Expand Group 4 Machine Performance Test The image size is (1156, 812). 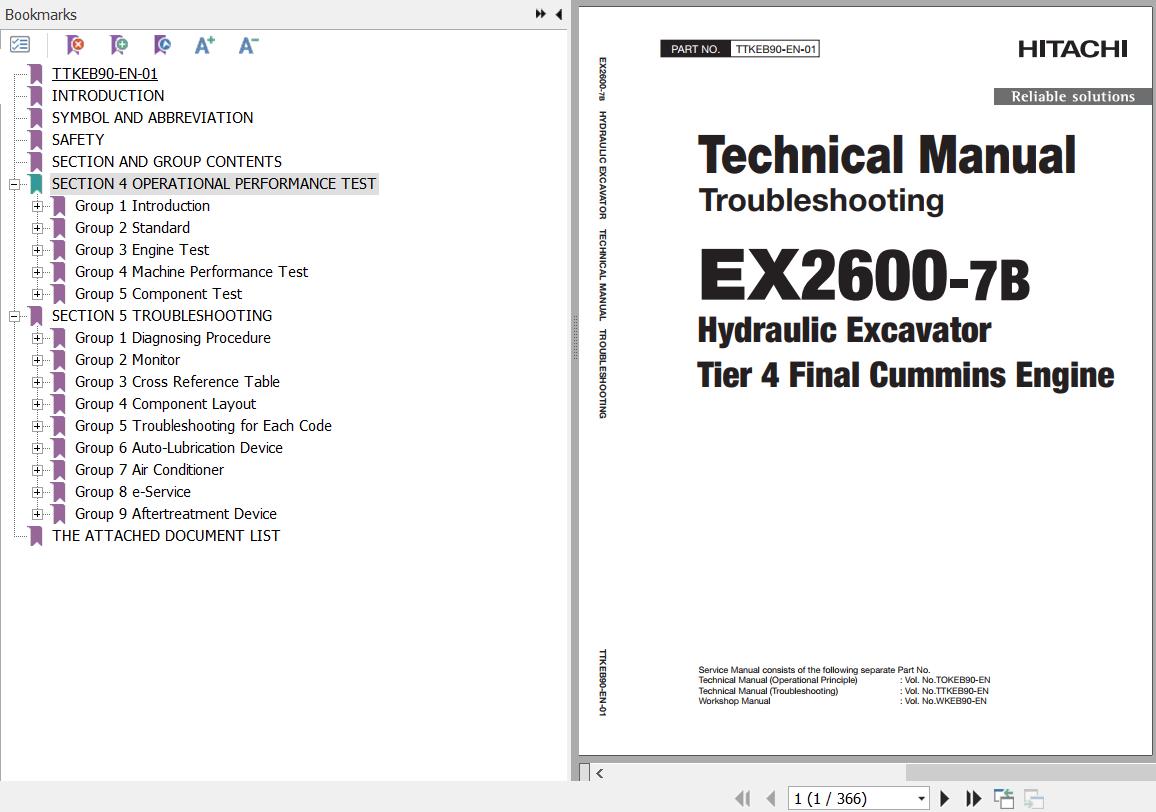click(38, 272)
